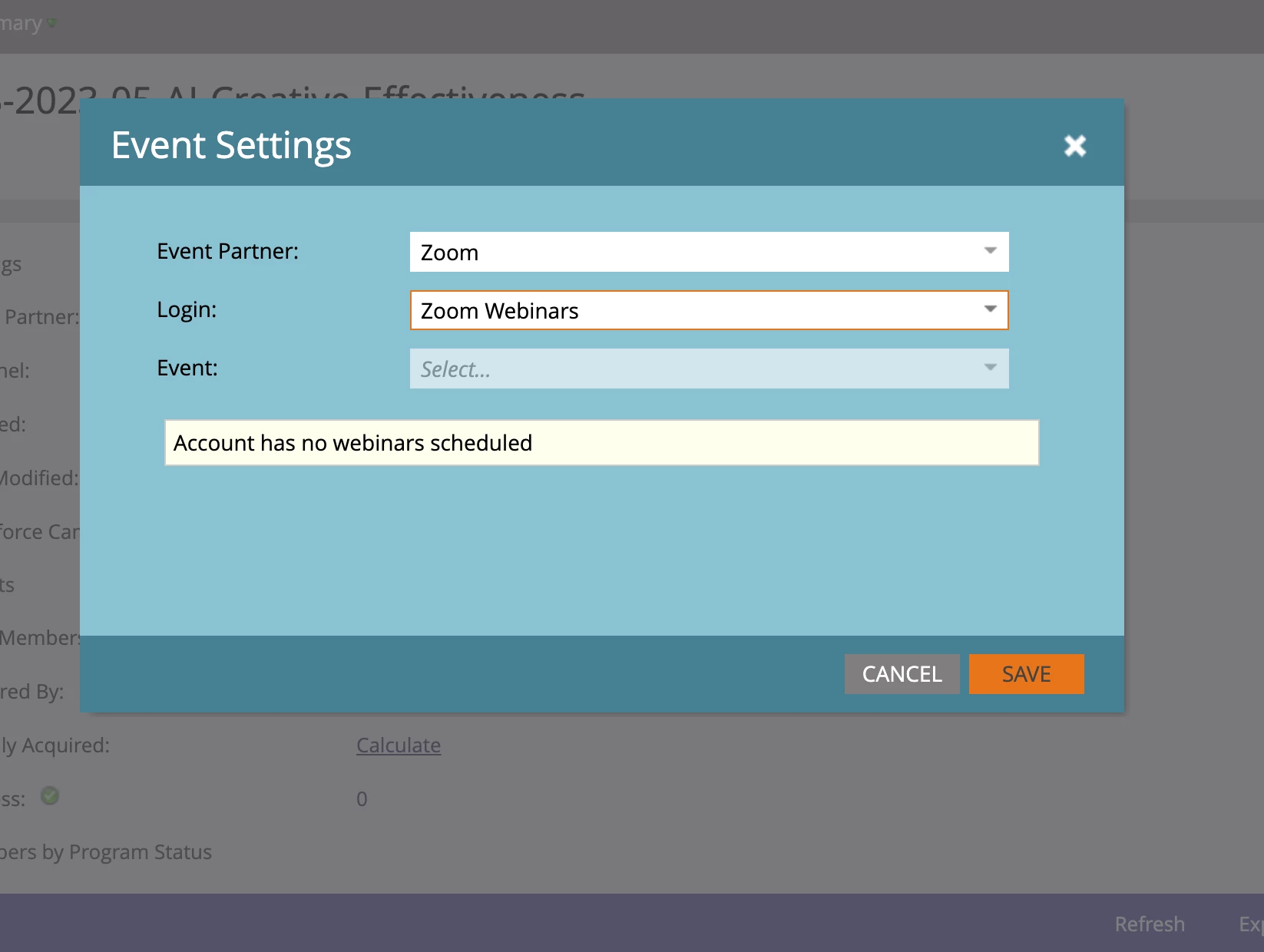Image resolution: width=1264 pixels, height=952 pixels.
Task: Click the Event Settings dialog title
Action: 231,145
